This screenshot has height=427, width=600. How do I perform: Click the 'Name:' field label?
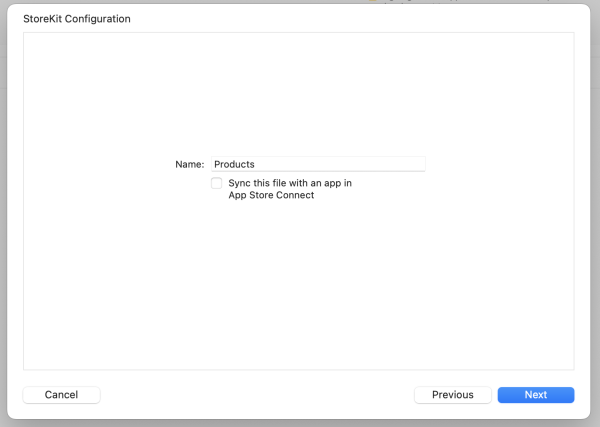tap(190, 164)
